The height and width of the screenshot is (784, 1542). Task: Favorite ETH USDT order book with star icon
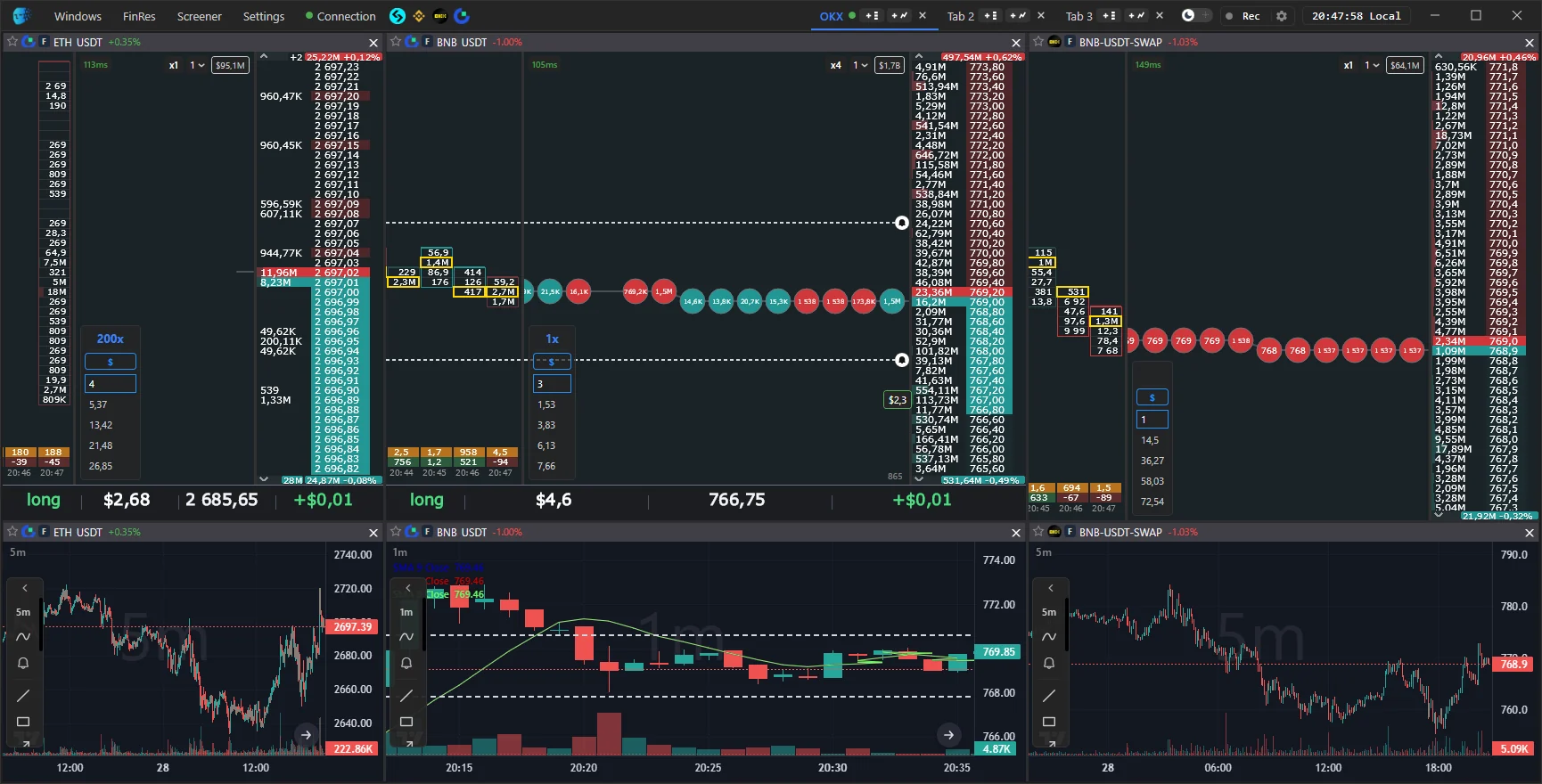(12, 42)
